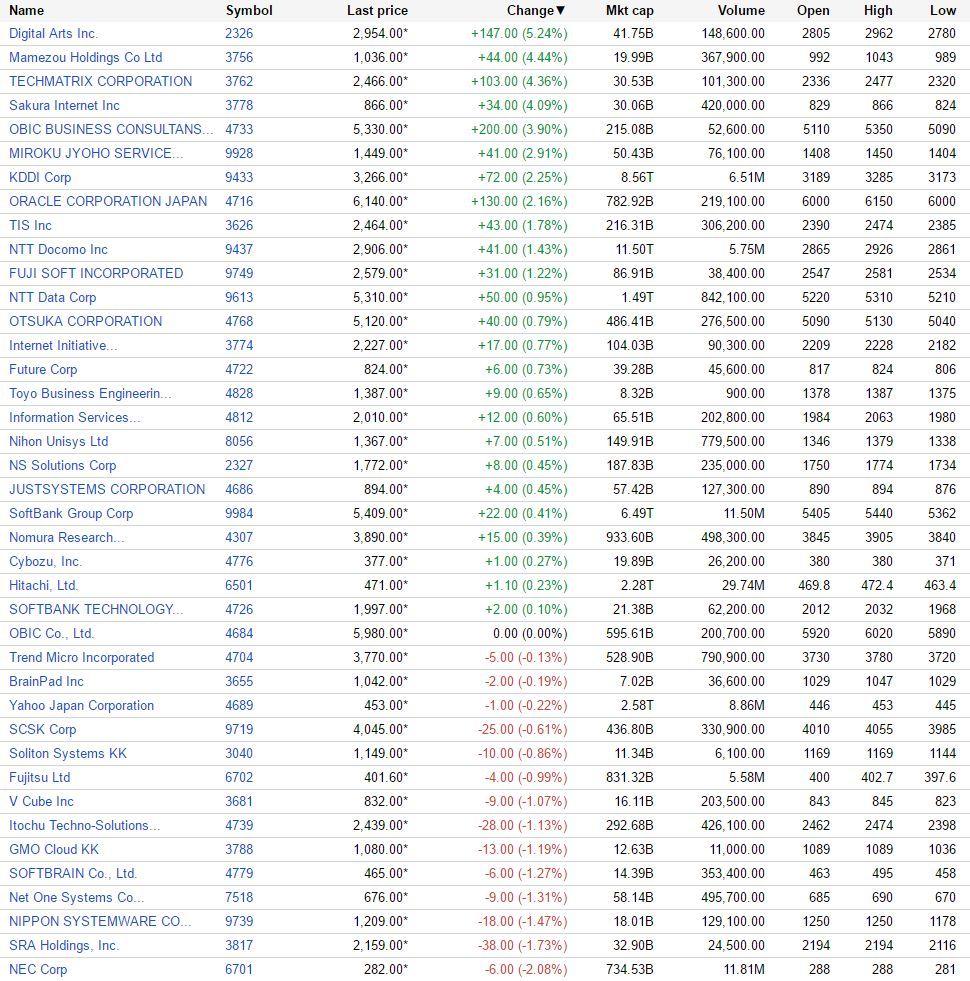Viewport: 970px width, 981px height.
Task: Open TECHMATRIX CORPORATION link
Action: [x=101, y=81]
